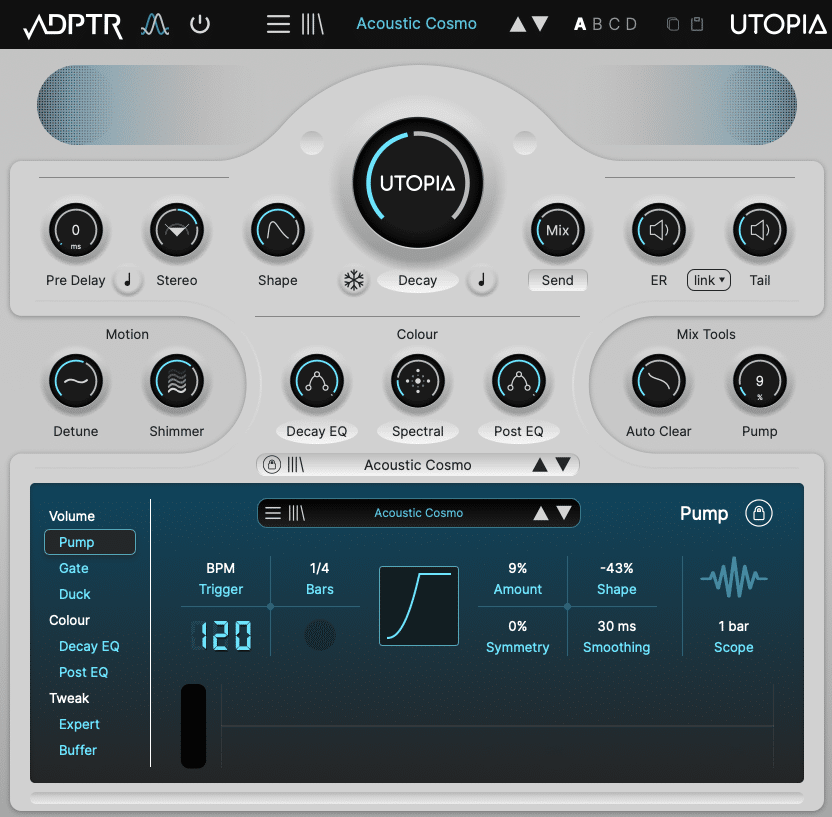Select A/B slot D
Viewport: 832px width, 817px height.
coord(631,24)
